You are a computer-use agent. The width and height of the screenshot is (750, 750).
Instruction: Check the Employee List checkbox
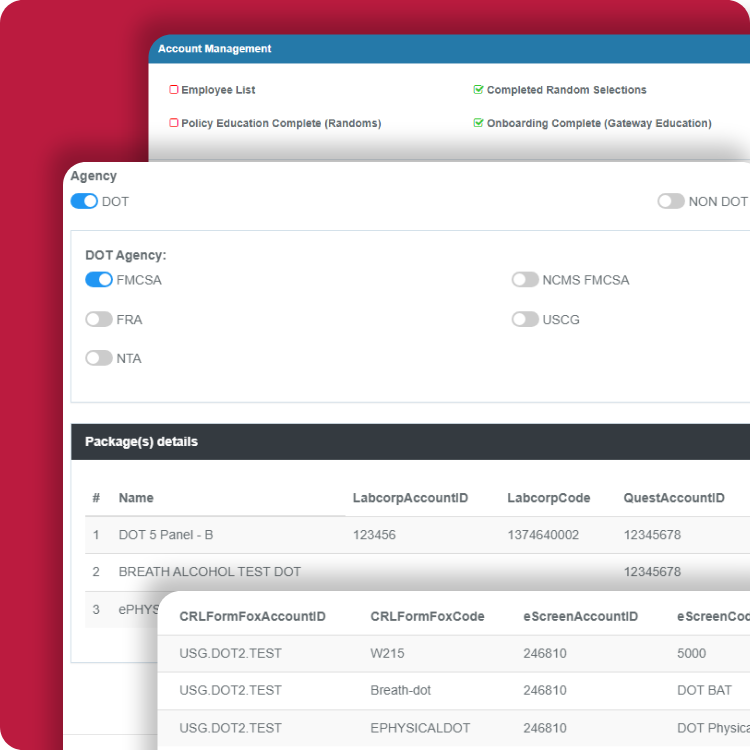pyautogui.click(x=174, y=89)
